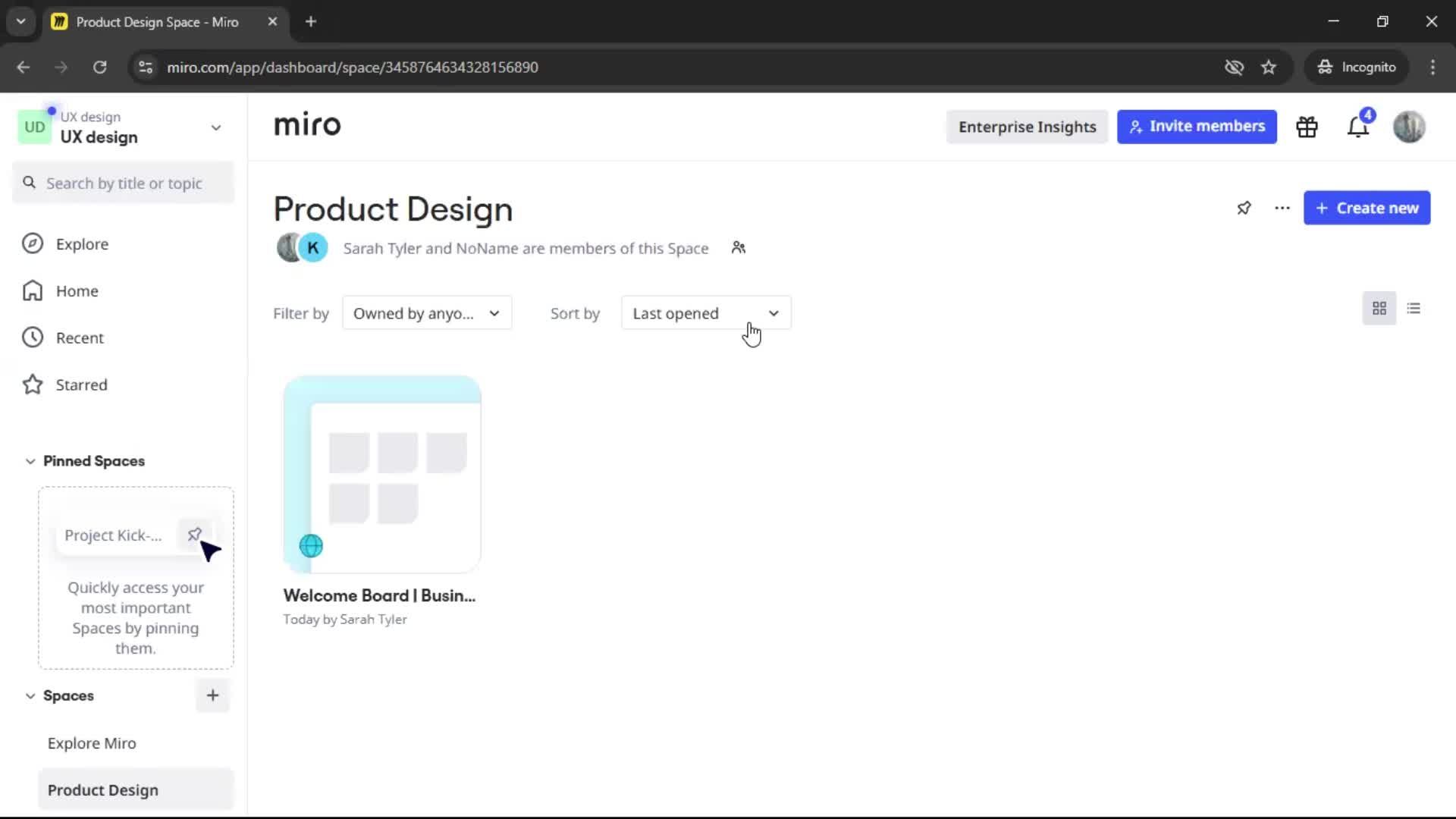Open the Last opened sort dropdown
Image resolution: width=1456 pixels, height=819 pixels.
(706, 313)
